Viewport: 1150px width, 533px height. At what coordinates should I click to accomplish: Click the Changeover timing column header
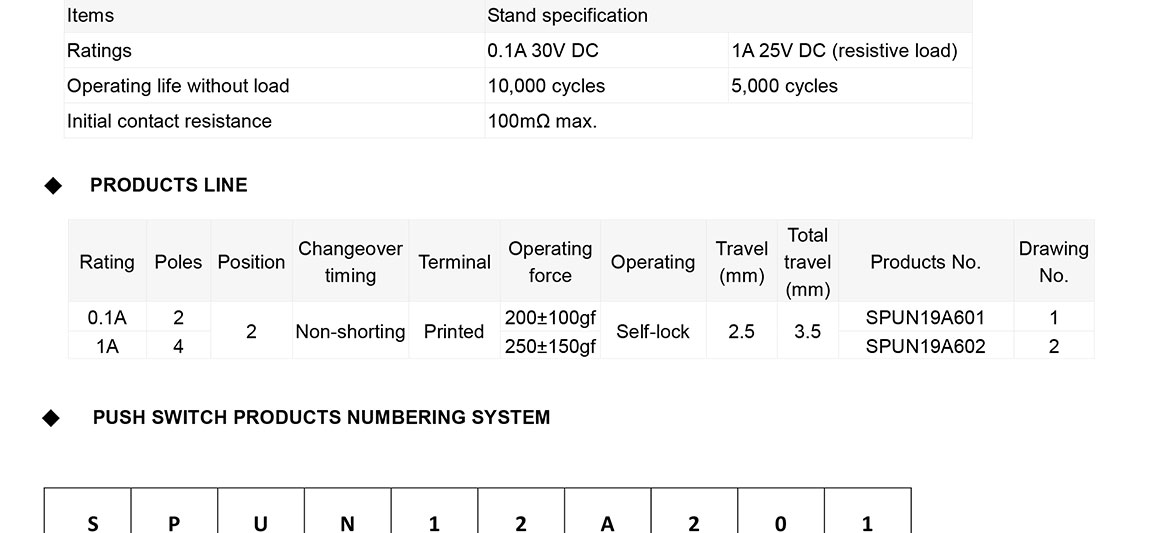350,262
